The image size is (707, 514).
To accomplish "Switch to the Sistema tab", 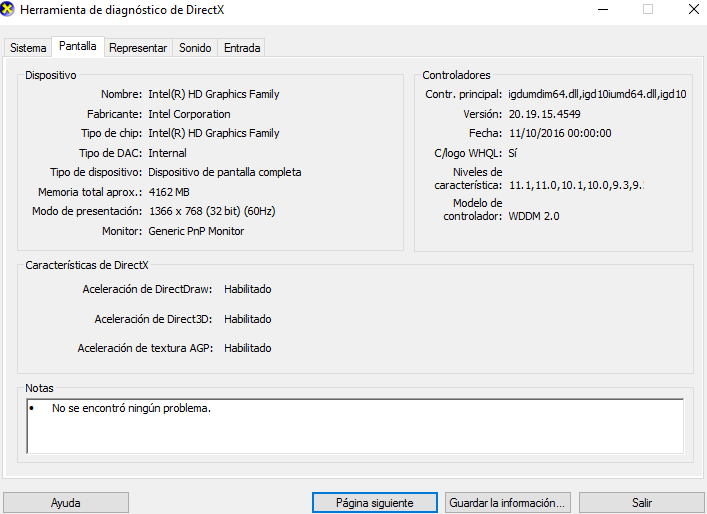I will (x=28, y=48).
